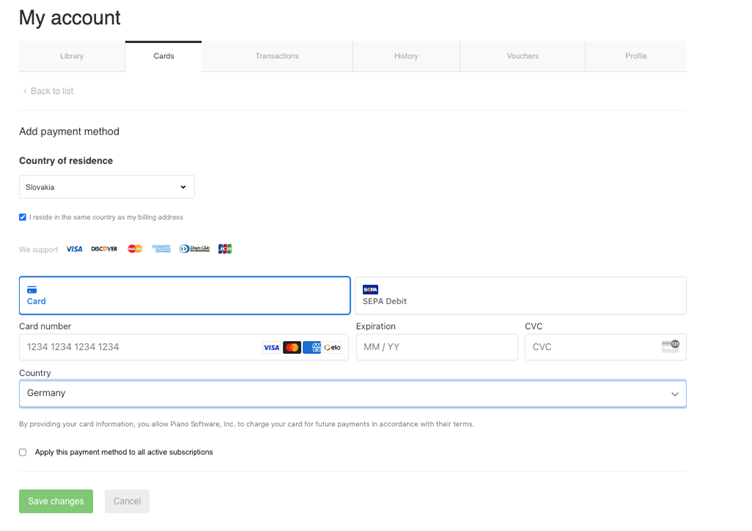Select the SEPA Debit payment option
This screenshot has width=752, height=531.
click(520, 295)
